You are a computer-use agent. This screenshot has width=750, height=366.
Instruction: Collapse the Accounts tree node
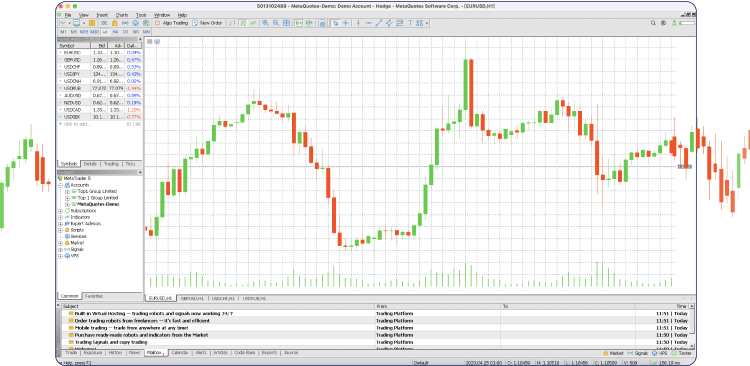pos(61,185)
